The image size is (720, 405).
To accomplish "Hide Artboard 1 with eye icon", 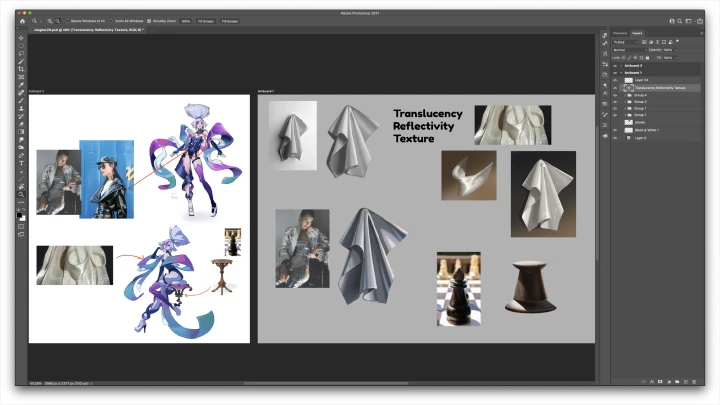I will [x=615, y=73].
